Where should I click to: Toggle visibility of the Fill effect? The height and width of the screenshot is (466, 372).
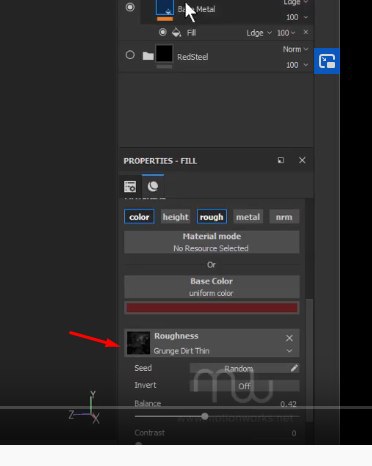point(163,32)
